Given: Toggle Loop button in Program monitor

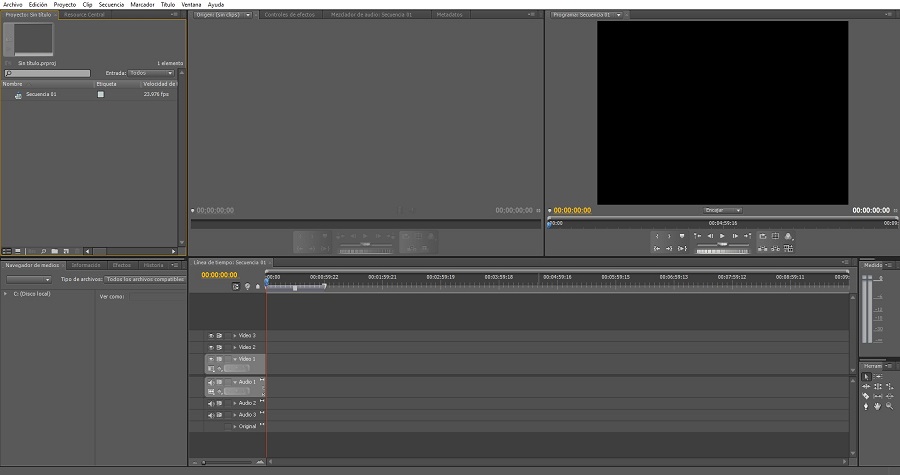Looking at the screenshot, I should (x=763, y=236).
